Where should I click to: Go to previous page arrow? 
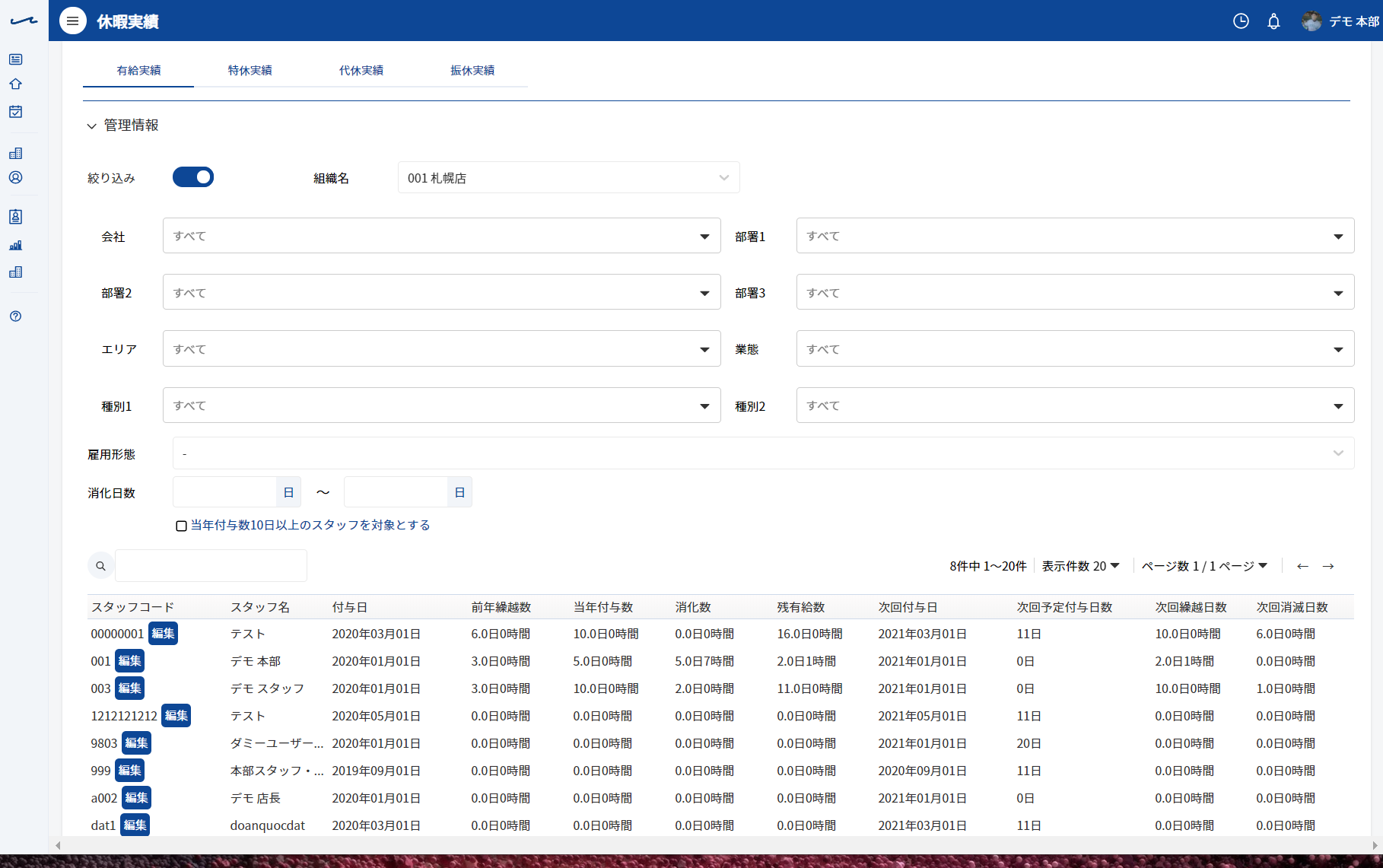click(1302, 566)
